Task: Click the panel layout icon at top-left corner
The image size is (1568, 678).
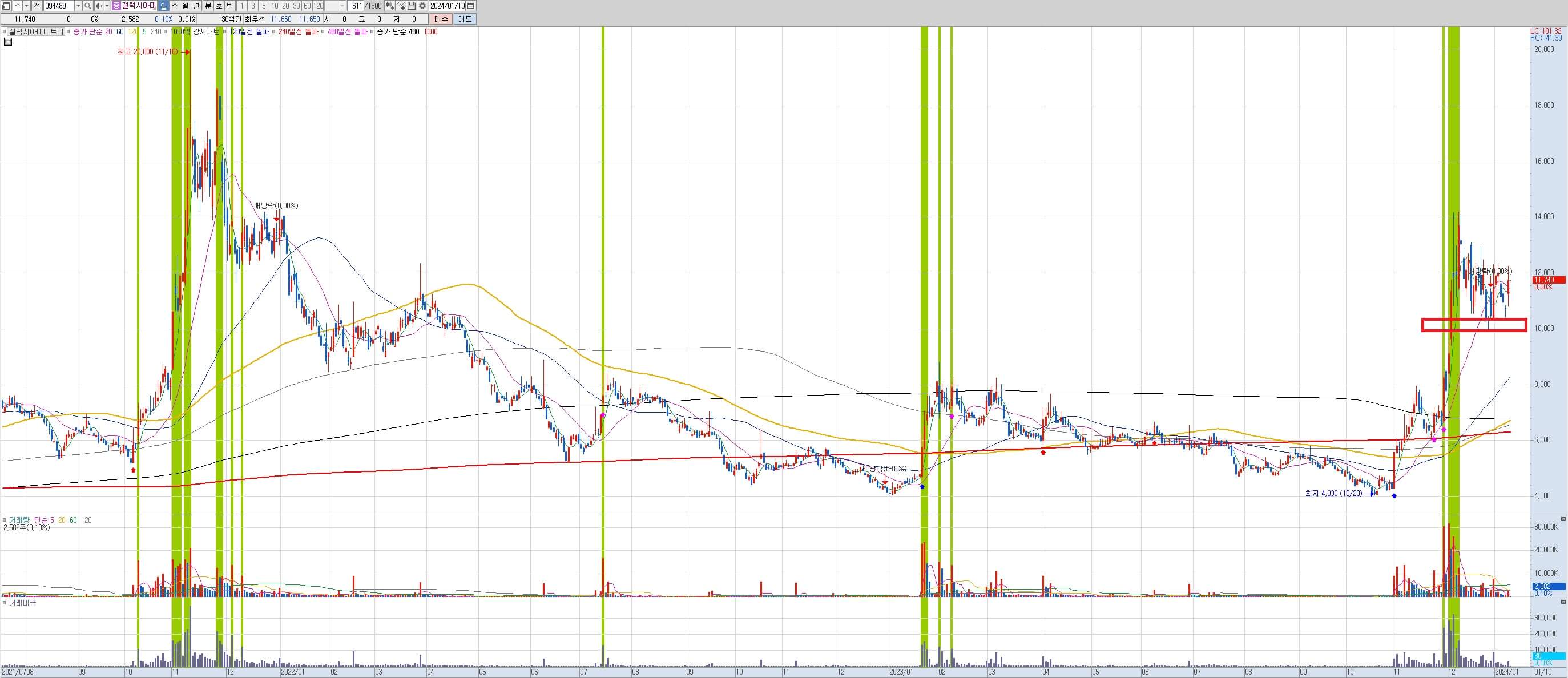Action: [6, 6]
